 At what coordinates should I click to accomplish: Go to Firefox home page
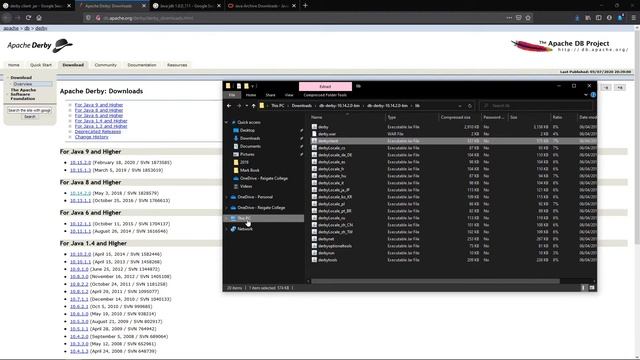39,18
